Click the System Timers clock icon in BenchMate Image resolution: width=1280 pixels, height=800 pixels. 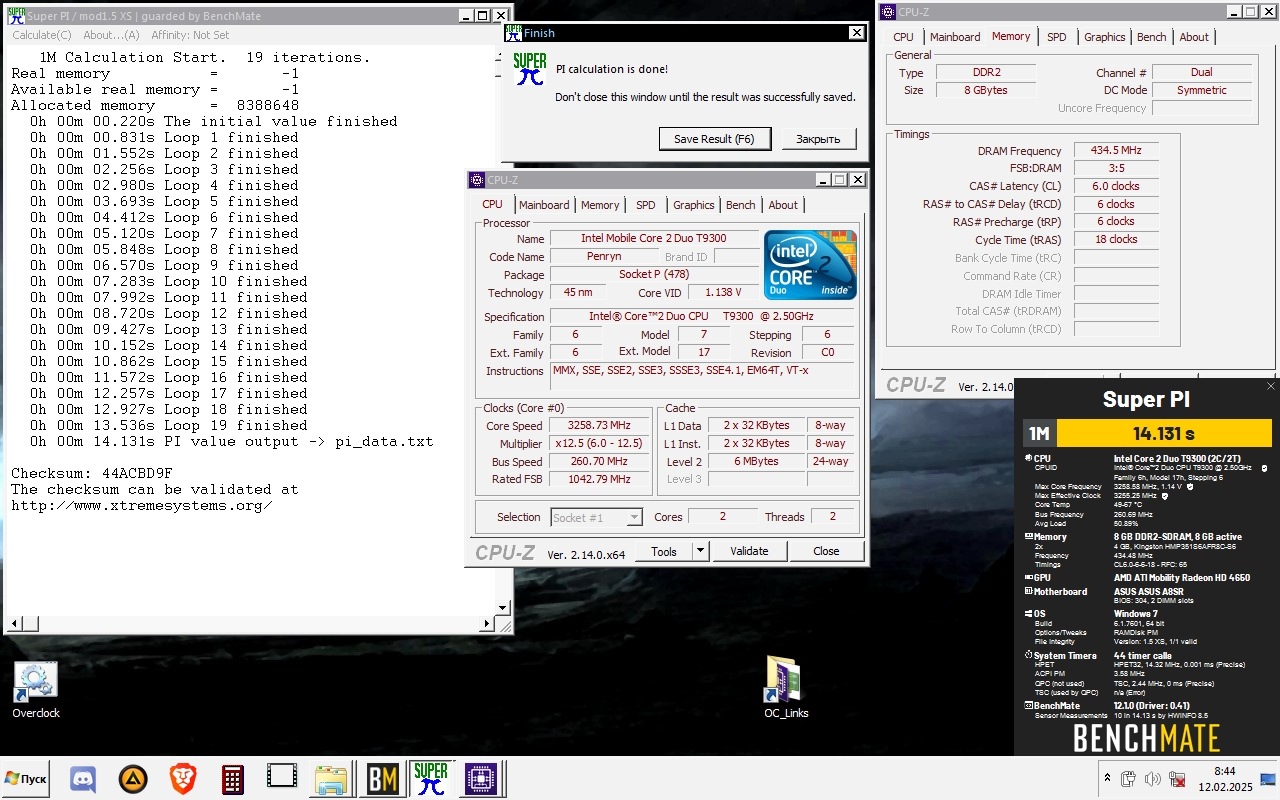click(1027, 656)
